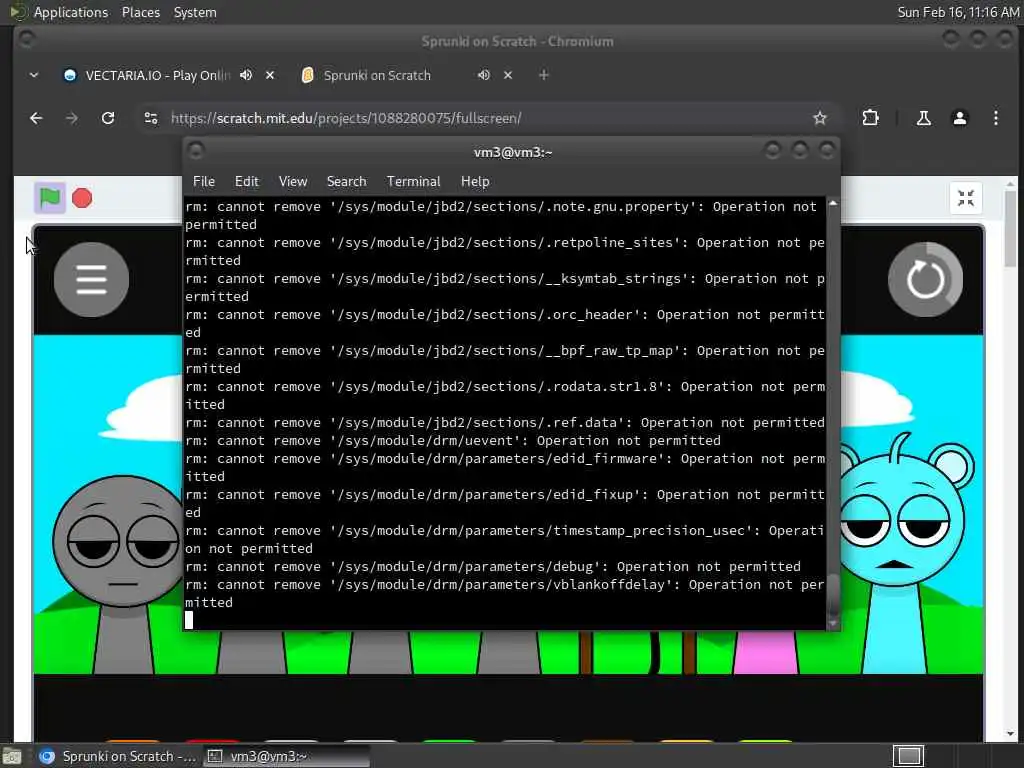Click the '.orc_header' error line in terminal

pyautogui.click(x=504, y=323)
